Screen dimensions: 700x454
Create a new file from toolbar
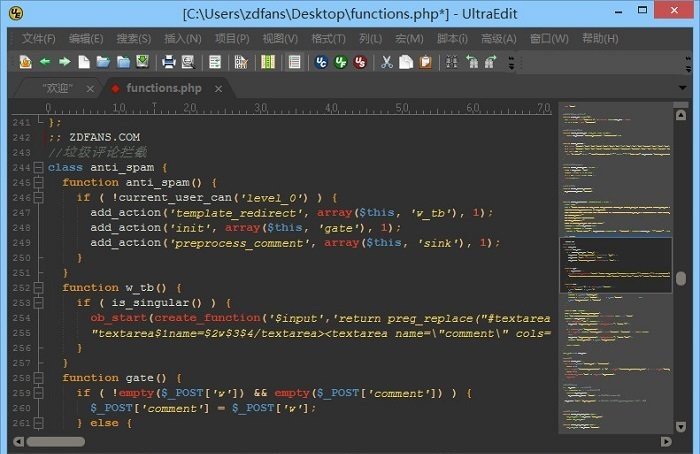tap(84, 62)
